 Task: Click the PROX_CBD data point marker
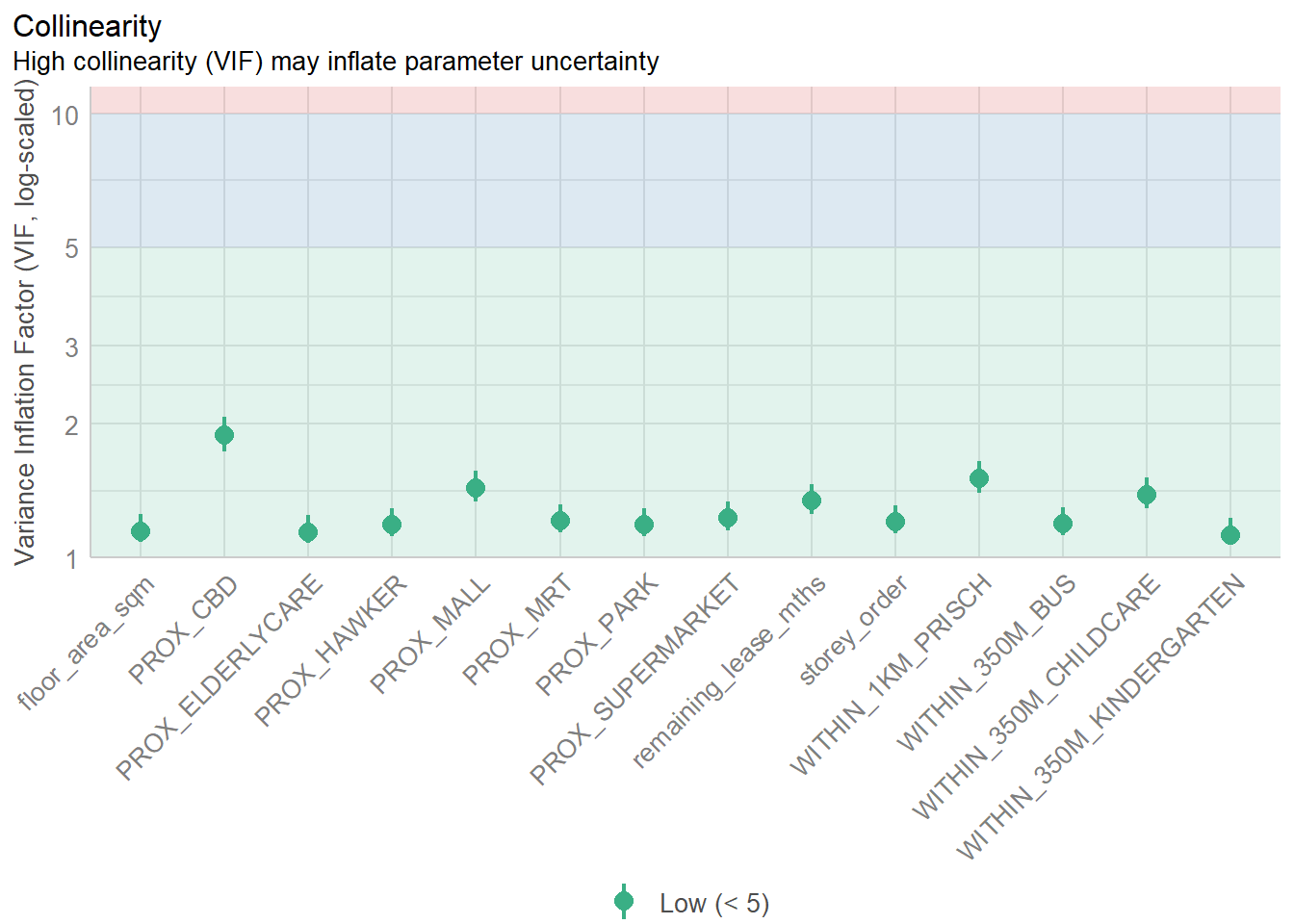(224, 435)
